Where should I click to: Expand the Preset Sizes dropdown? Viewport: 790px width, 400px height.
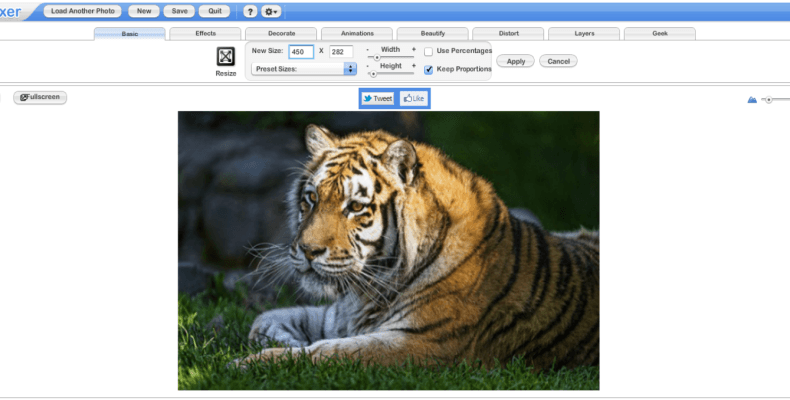[x=304, y=69]
